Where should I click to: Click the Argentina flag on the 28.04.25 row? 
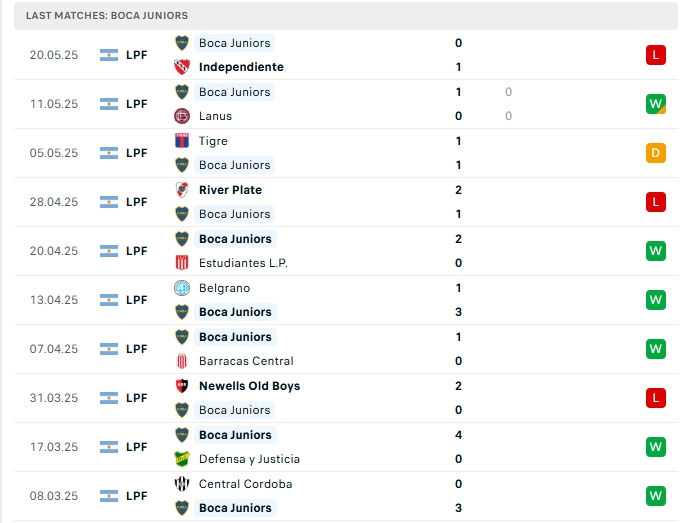coord(109,202)
